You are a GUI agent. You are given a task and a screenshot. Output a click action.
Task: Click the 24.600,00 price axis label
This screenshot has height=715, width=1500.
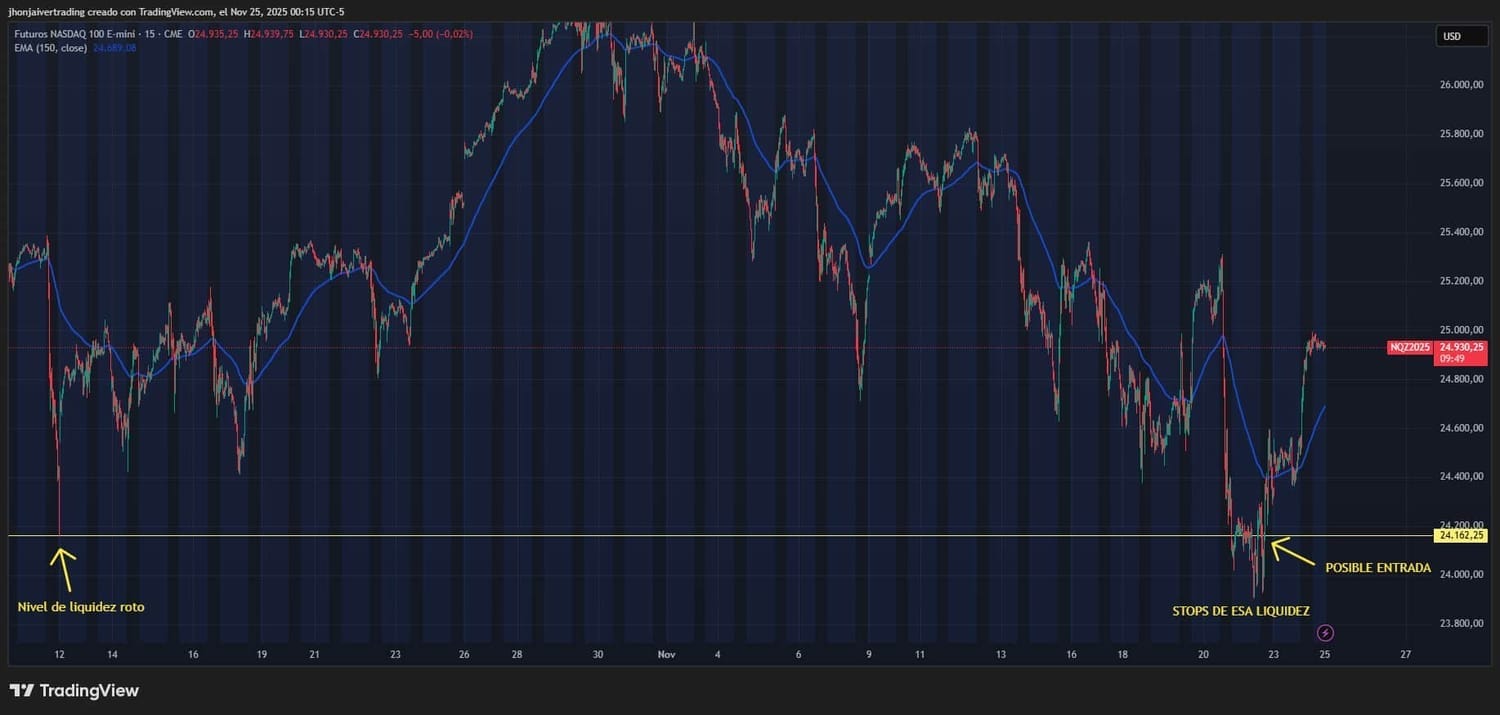point(1460,428)
